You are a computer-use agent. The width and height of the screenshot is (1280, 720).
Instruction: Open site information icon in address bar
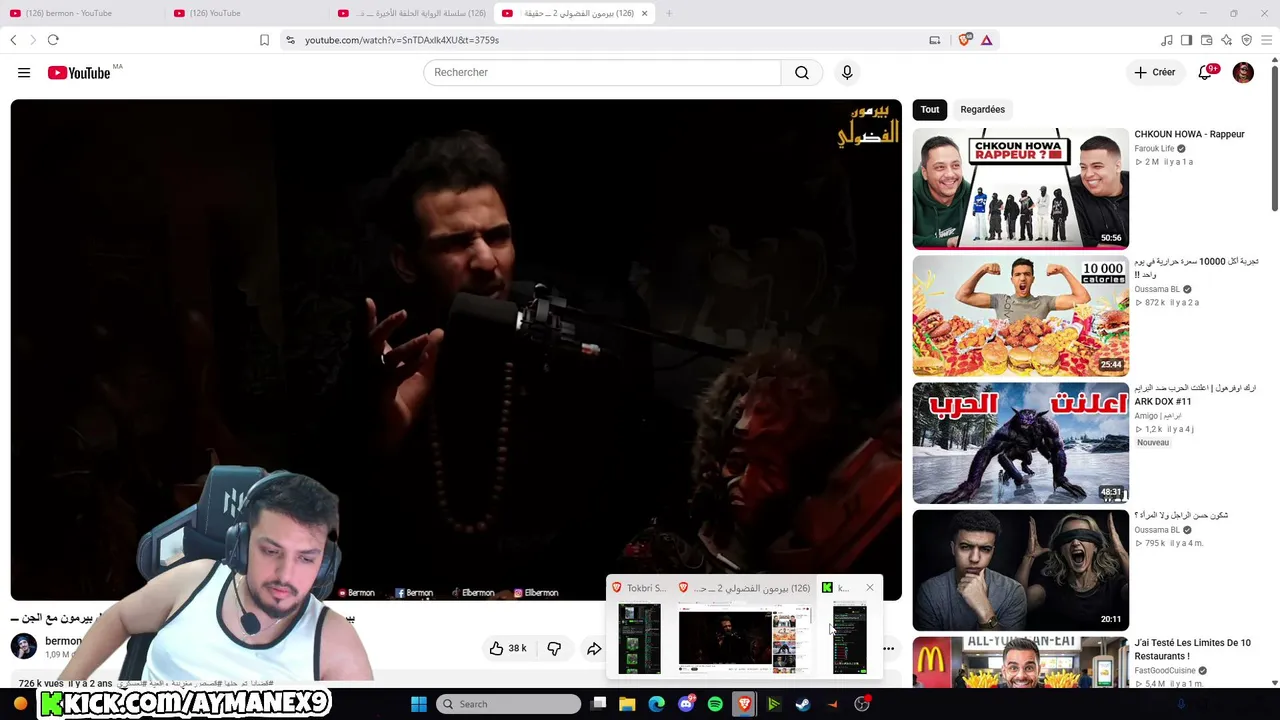click(290, 40)
